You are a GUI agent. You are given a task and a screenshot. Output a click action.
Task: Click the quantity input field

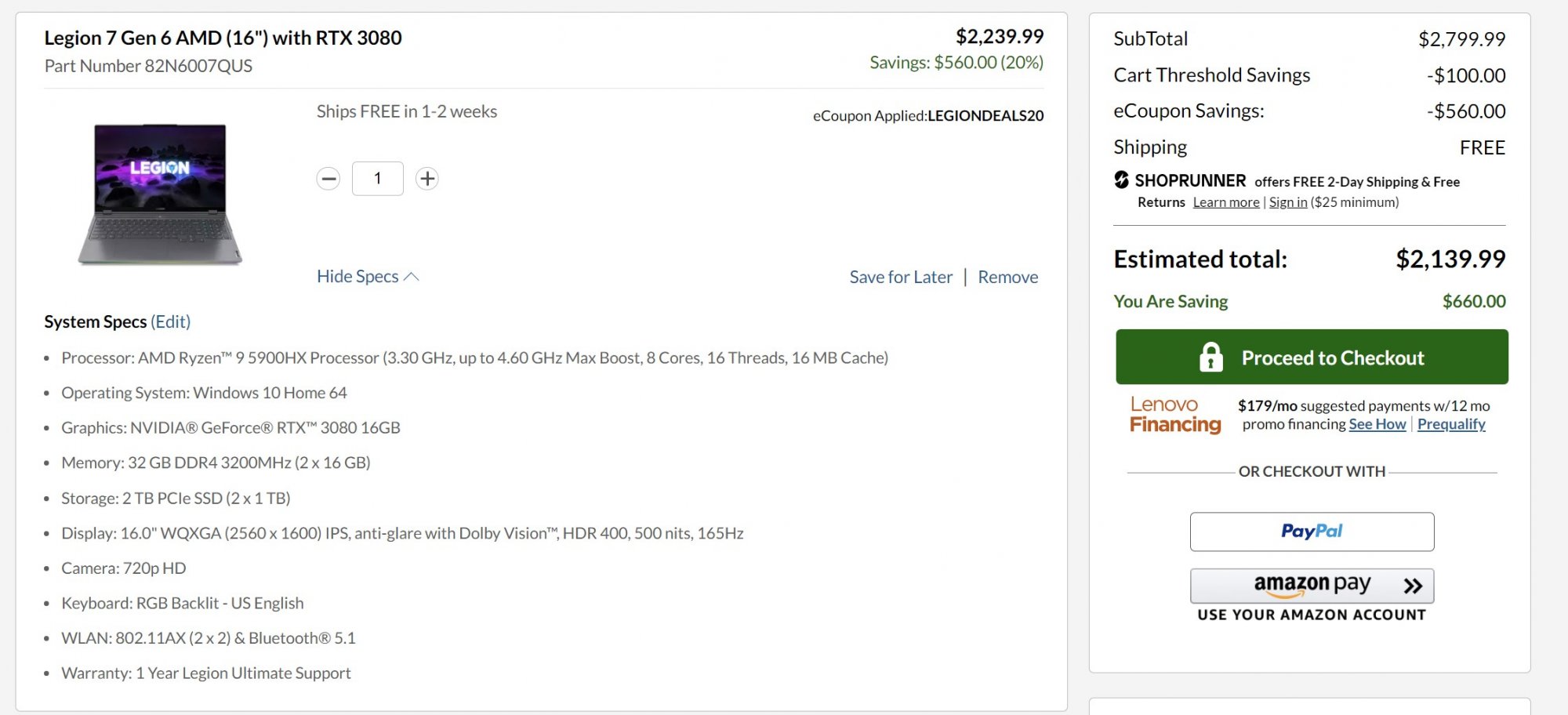point(378,179)
